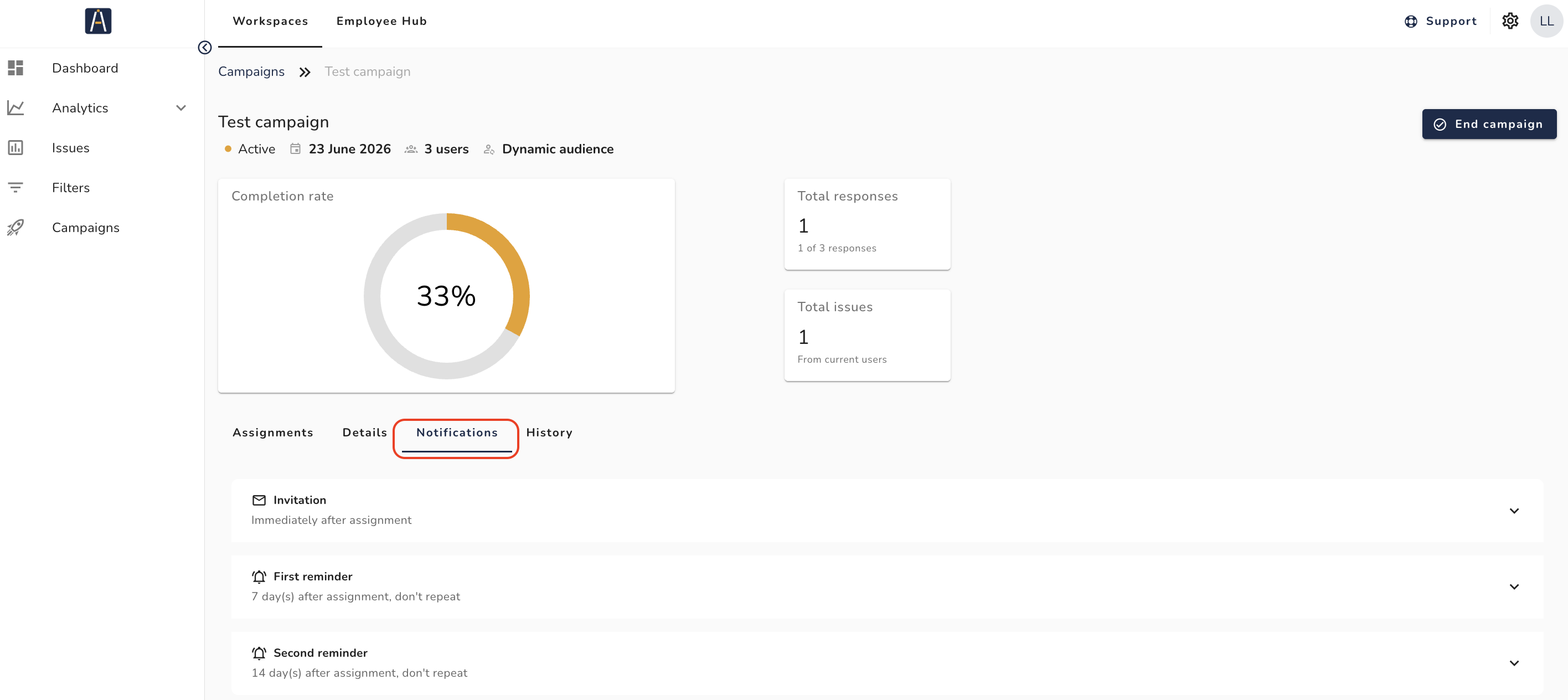Open settings via the gear icon
Screen dimensions: 1568x700
[1510, 20]
